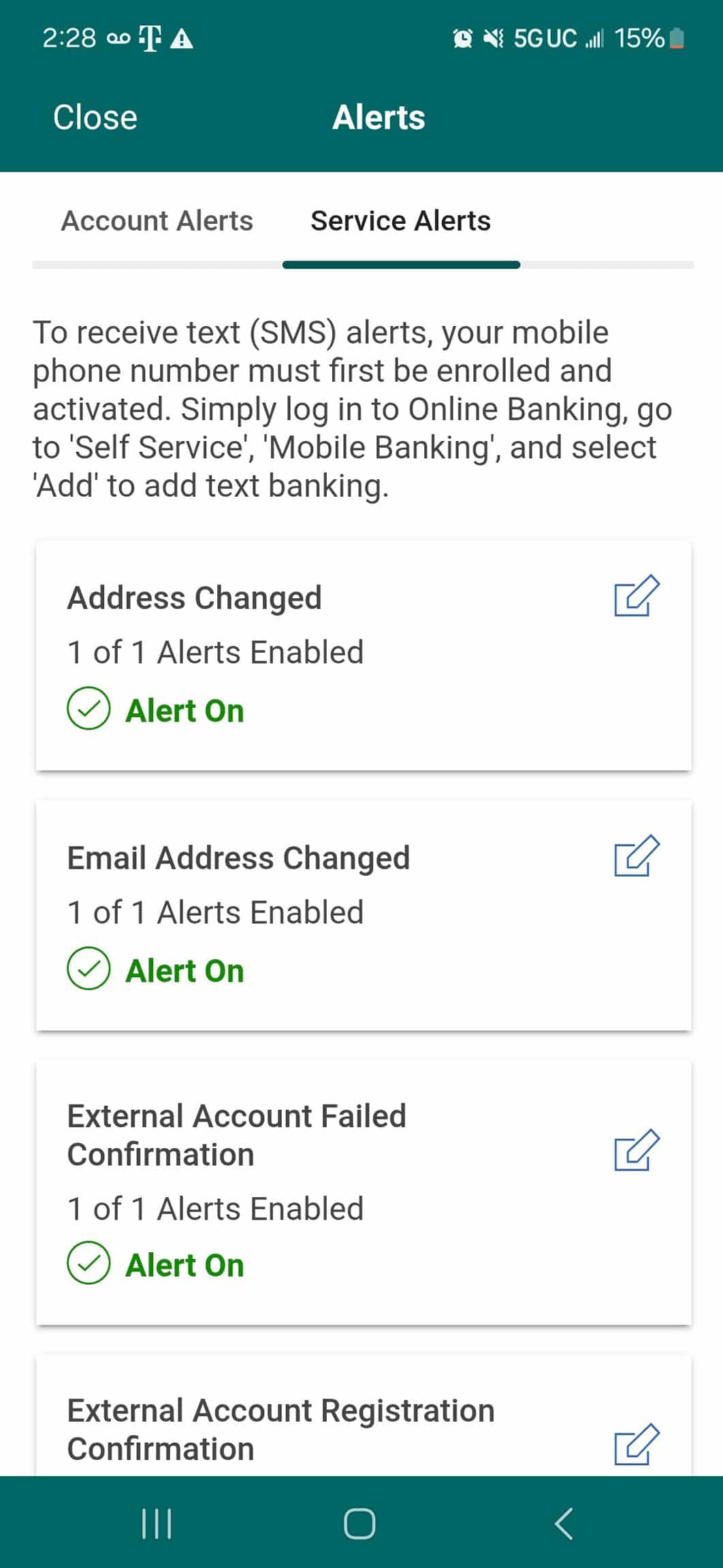This screenshot has width=723, height=1568.
Task: Edit the Address Changed alert
Action: 637,596
